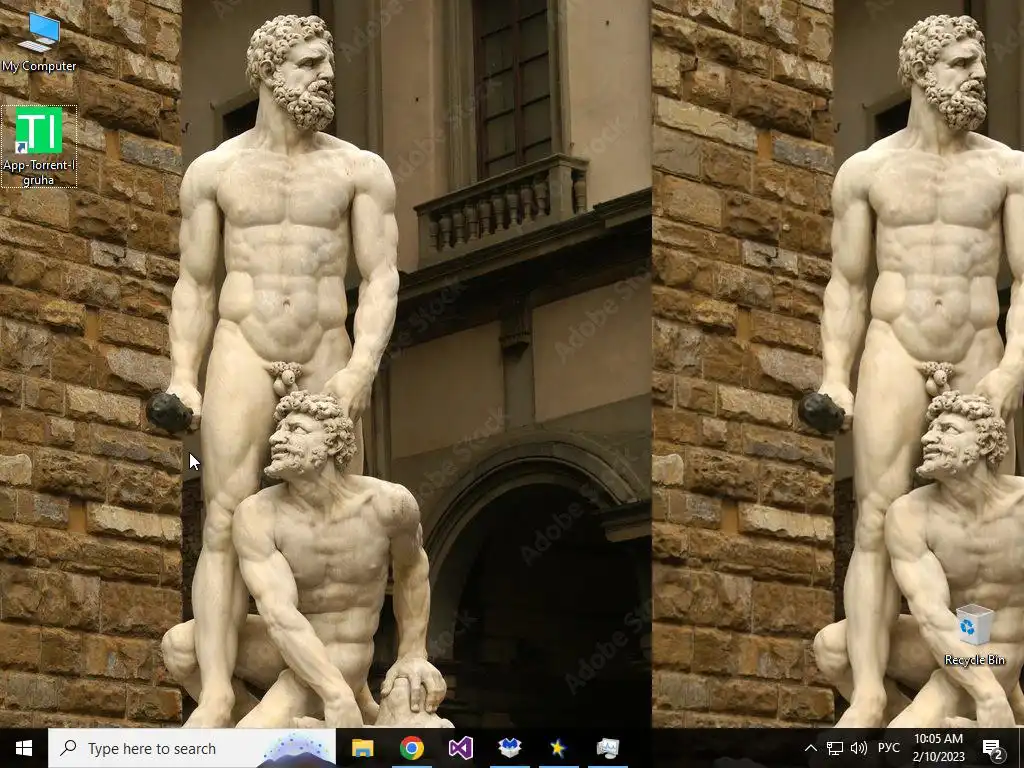Open the clock showing 10:05 AM
Viewport: 1024px width, 768px height.
coord(938,748)
